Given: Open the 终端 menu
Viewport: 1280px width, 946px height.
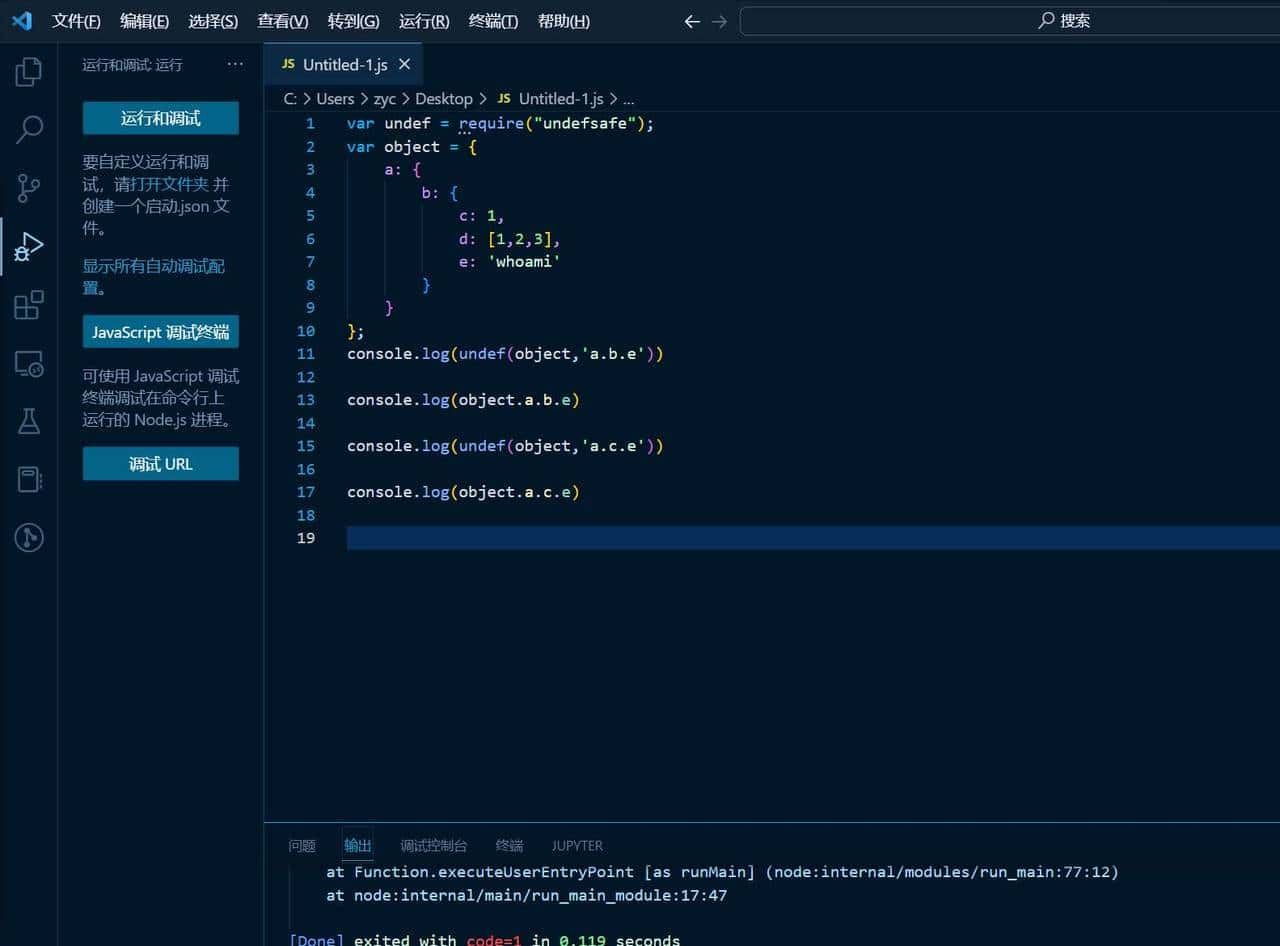Looking at the screenshot, I should (492, 21).
